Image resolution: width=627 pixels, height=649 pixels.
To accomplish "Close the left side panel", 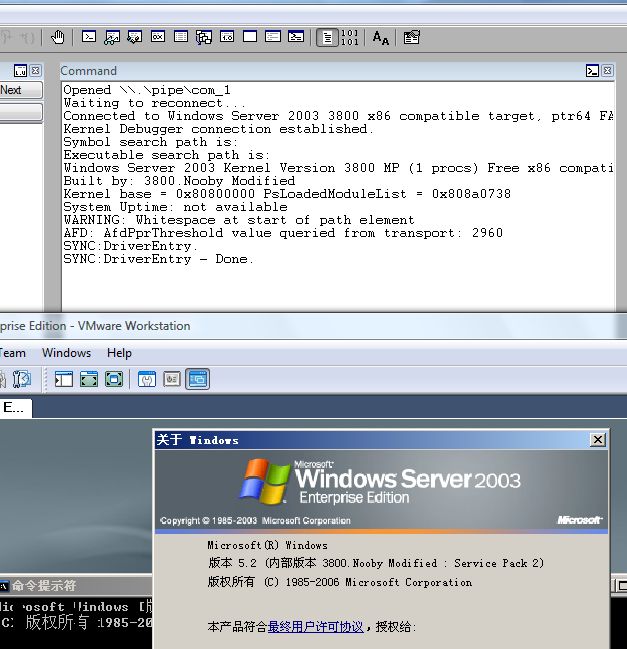I will click(36, 71).
